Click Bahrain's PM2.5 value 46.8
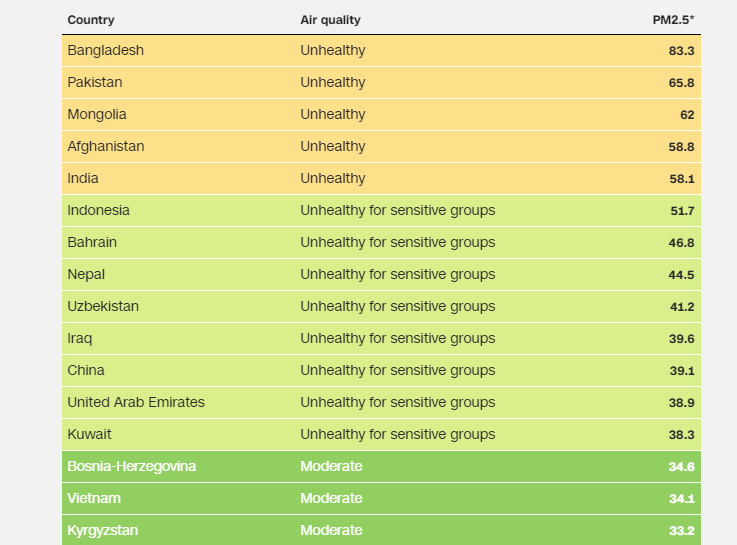The width and height of the screenshot is (737, 545). pyautogui.click(x=681, y=242)
